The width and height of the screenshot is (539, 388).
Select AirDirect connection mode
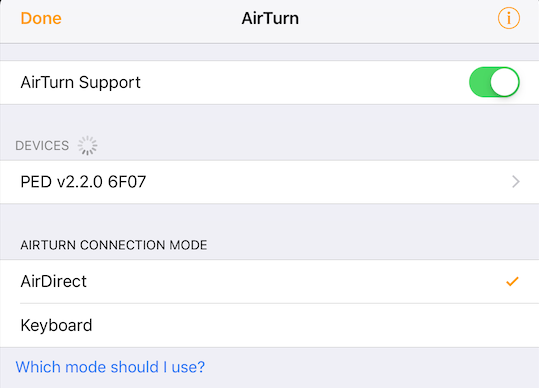[x=270, y=281]
